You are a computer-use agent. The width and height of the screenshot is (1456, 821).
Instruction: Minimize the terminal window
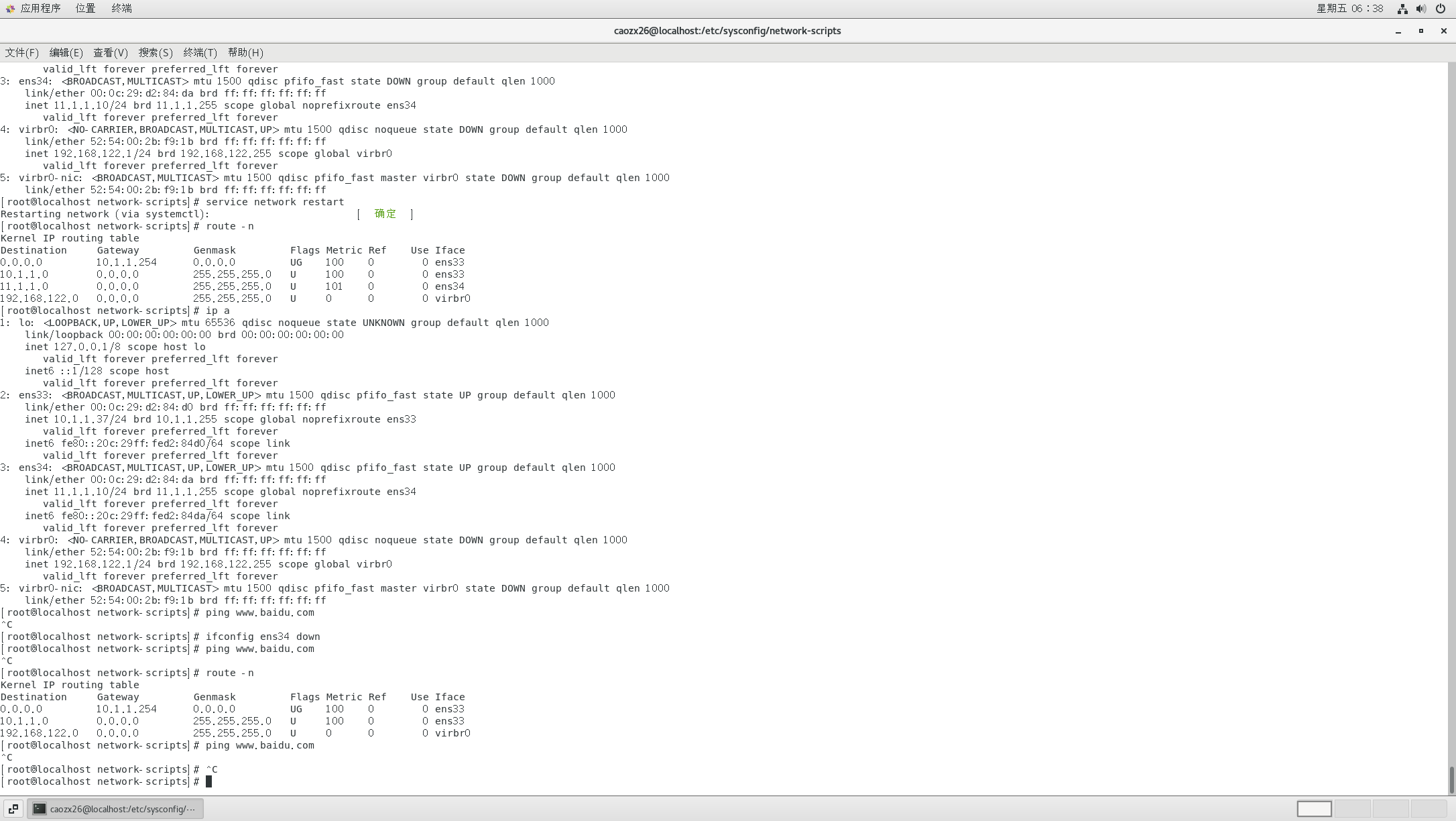(1398, 31)
